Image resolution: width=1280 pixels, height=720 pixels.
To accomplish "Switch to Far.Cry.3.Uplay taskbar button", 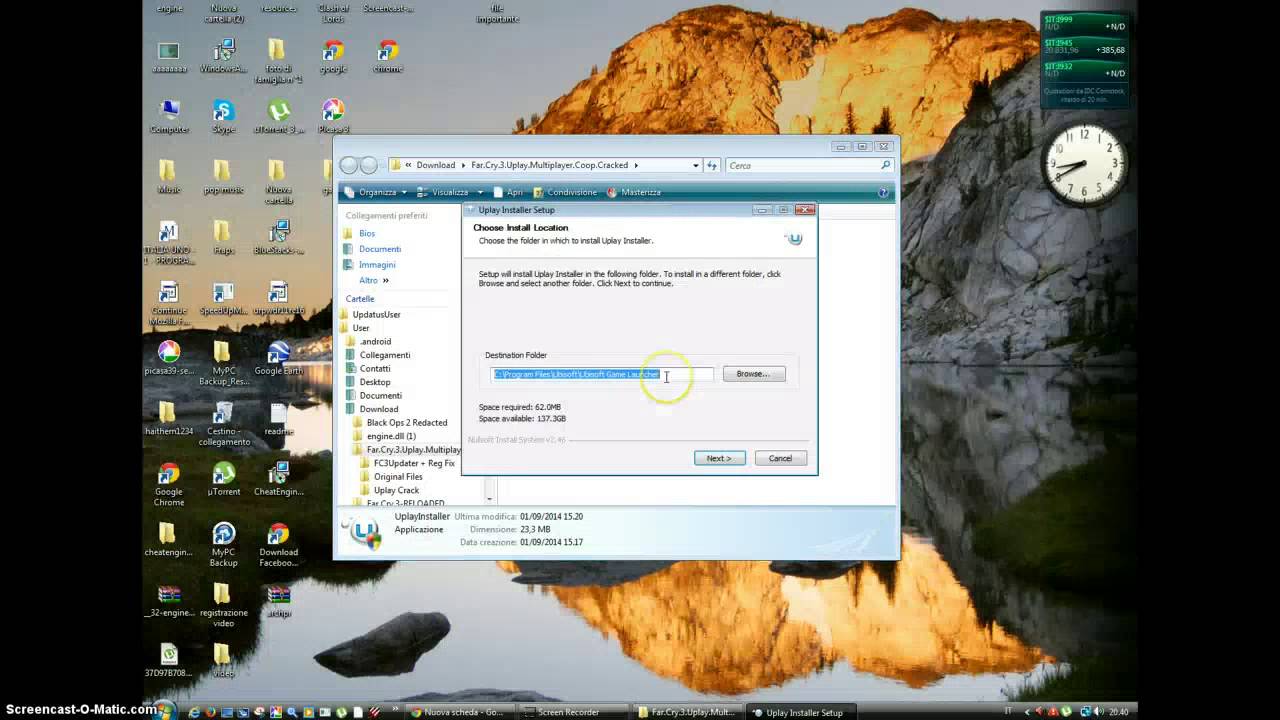I will [690, 712].
